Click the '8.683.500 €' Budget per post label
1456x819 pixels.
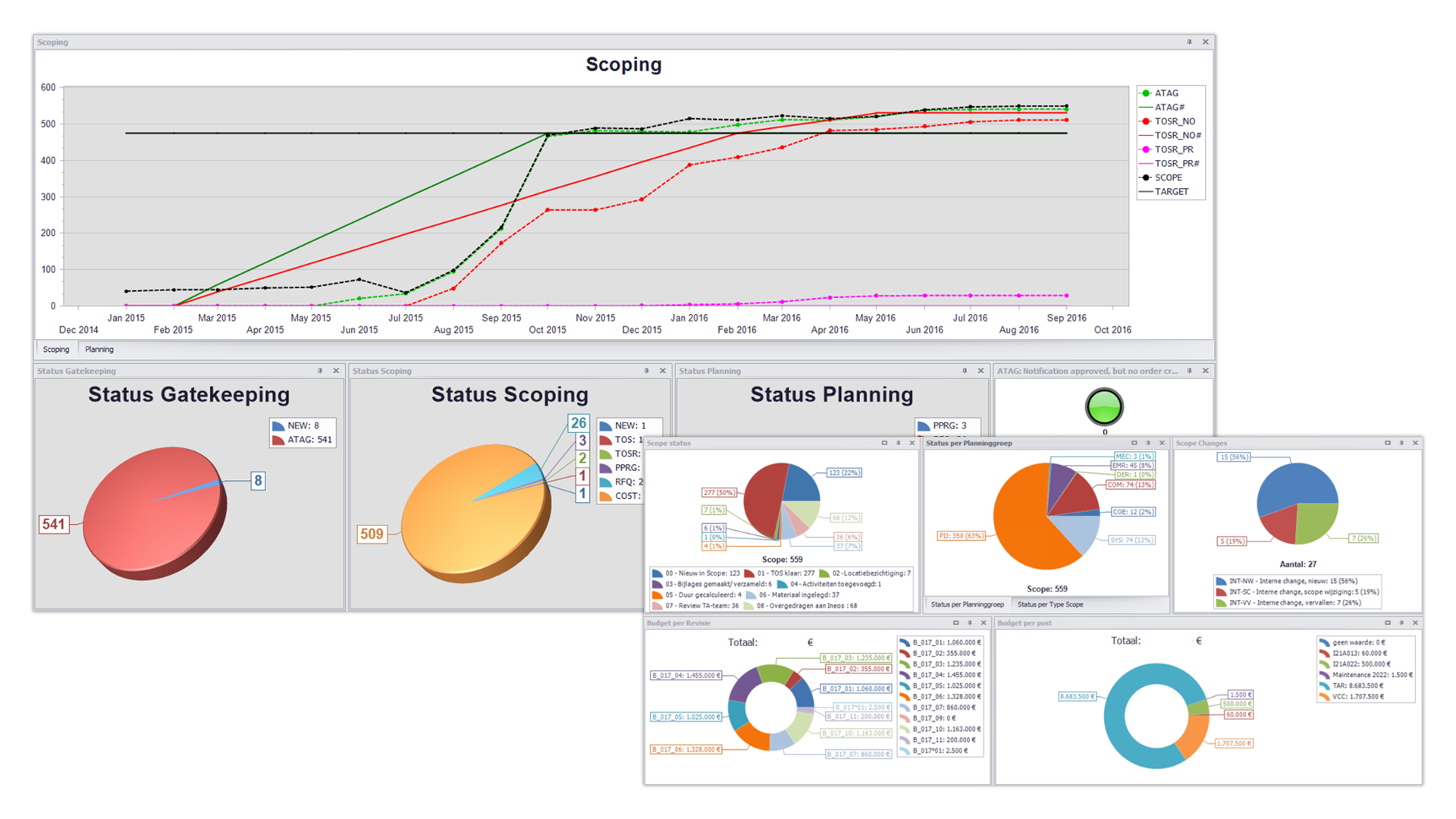[x=1077, y=696]
